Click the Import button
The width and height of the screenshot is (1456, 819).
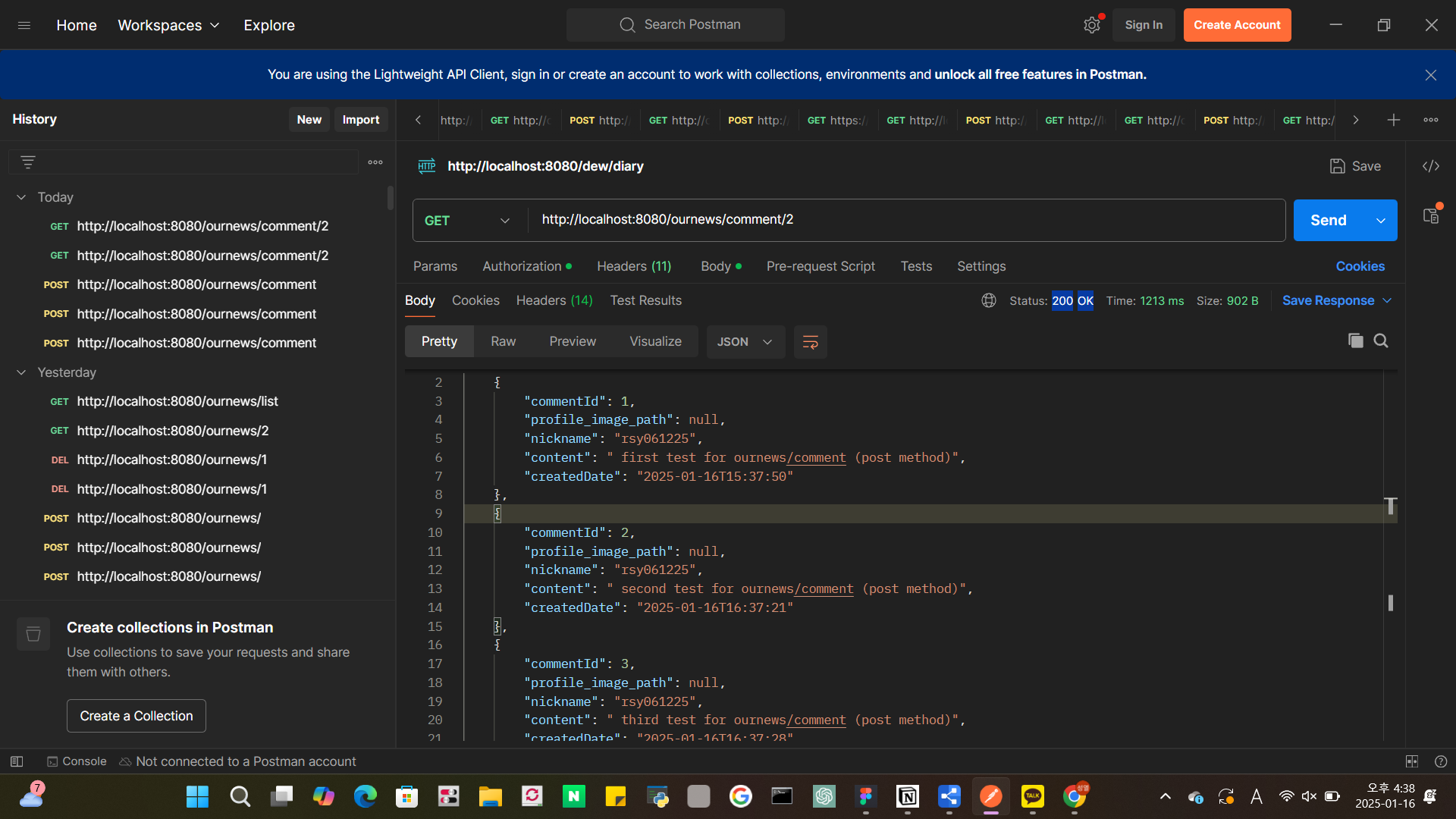(361, 120)
